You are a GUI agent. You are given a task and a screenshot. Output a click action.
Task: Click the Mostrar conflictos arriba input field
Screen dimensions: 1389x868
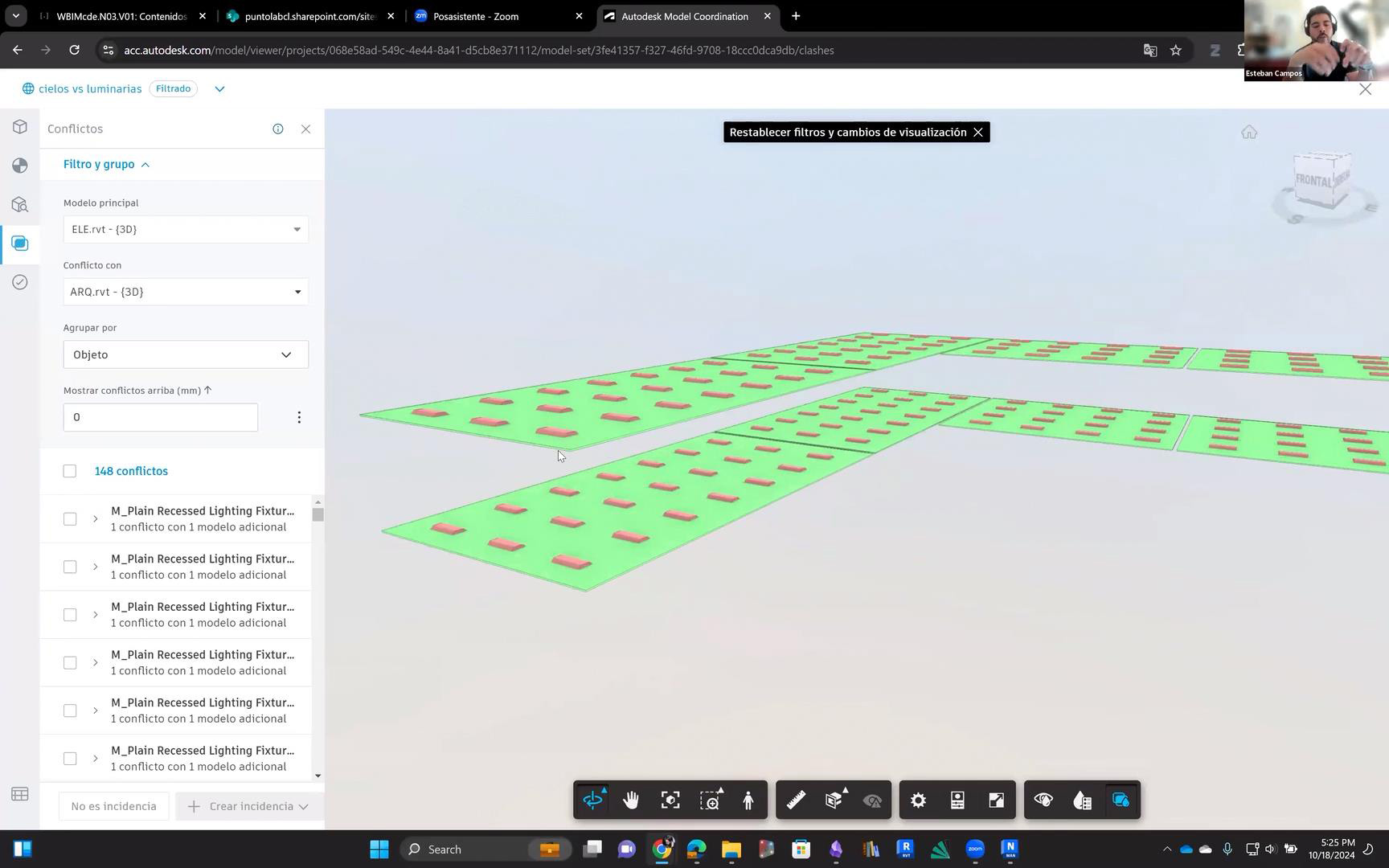160,417
